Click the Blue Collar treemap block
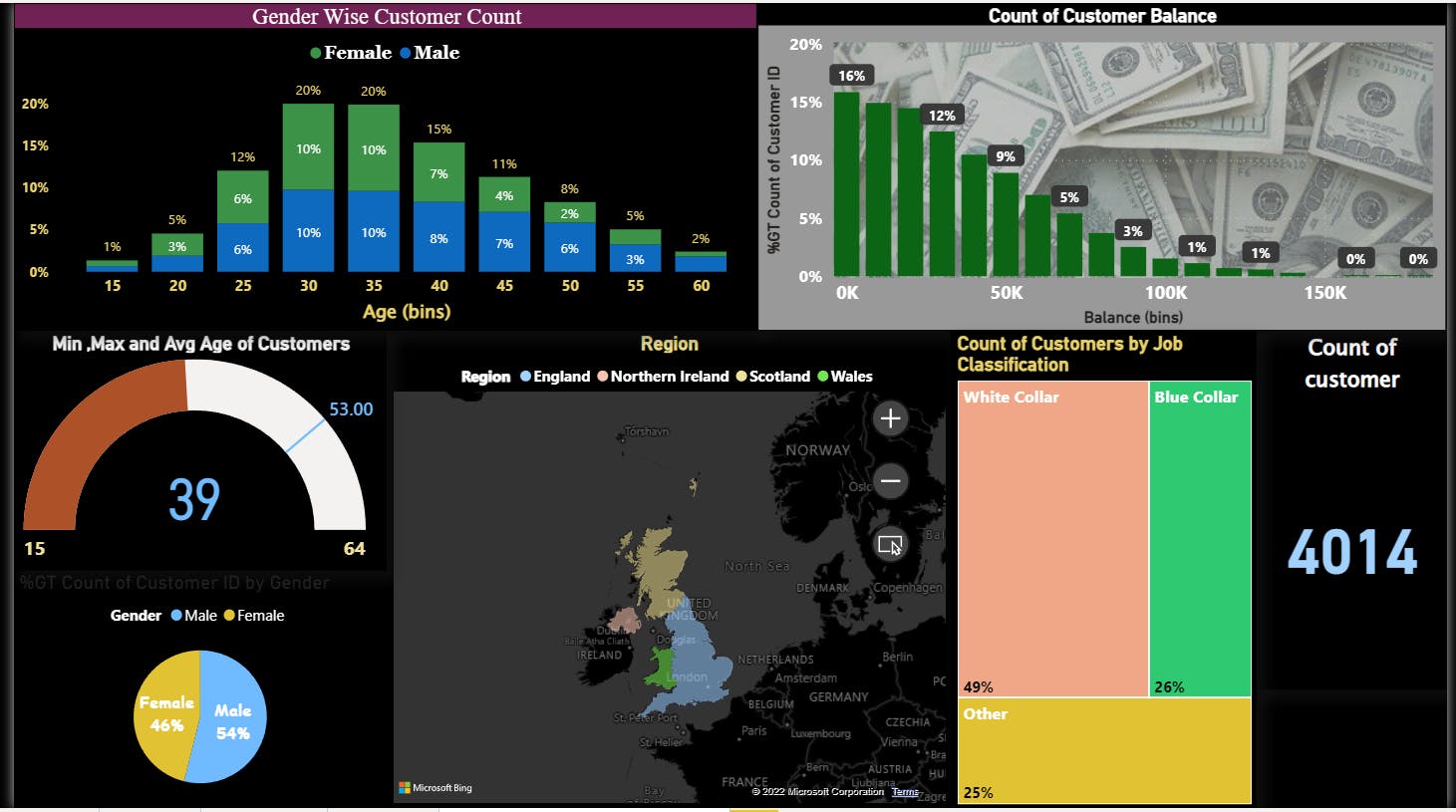Screen dimensions: 1456x812 pyautogui.click(x=1199, y=538)
